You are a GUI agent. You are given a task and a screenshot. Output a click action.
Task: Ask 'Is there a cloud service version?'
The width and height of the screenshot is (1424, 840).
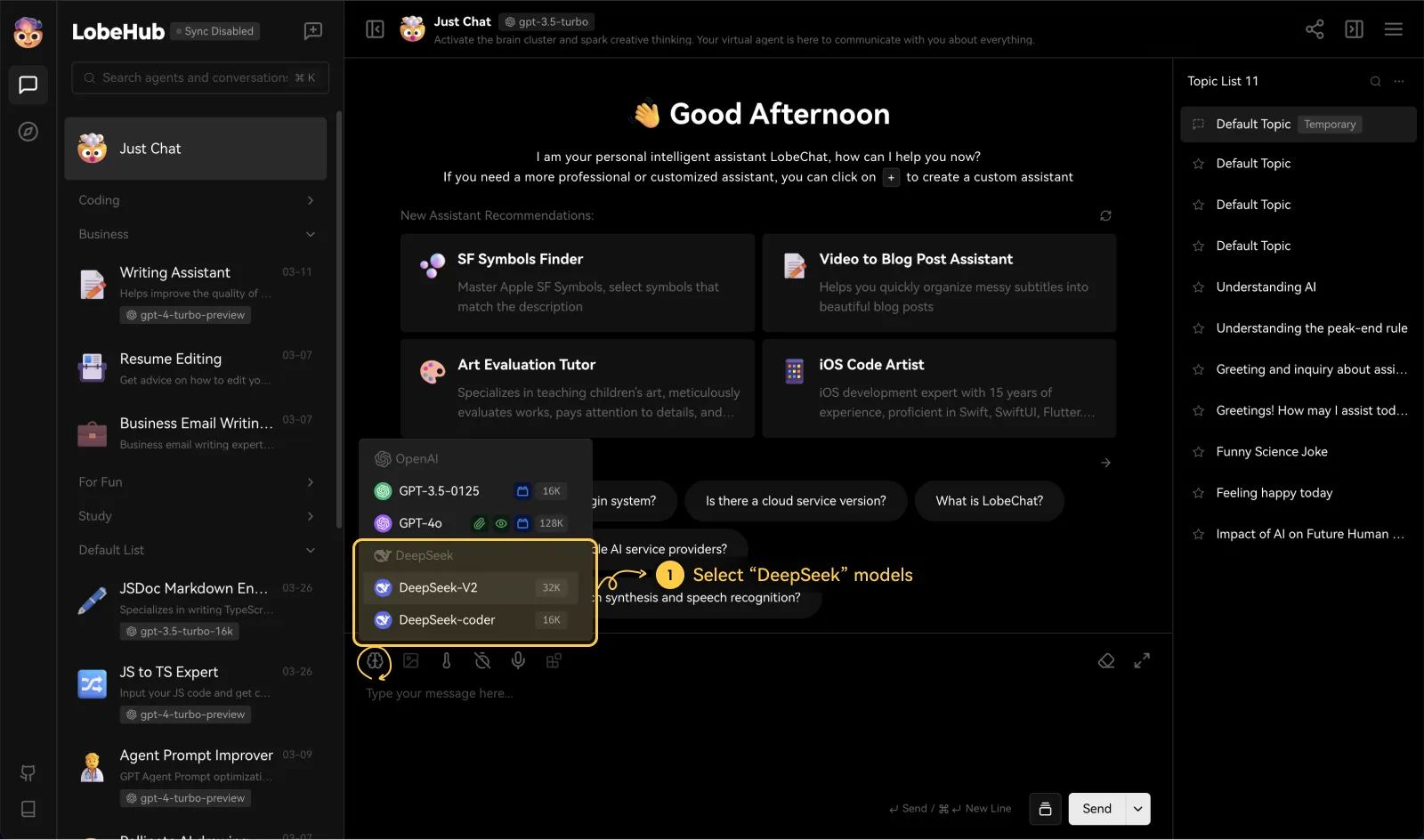[x=796, y=501]
